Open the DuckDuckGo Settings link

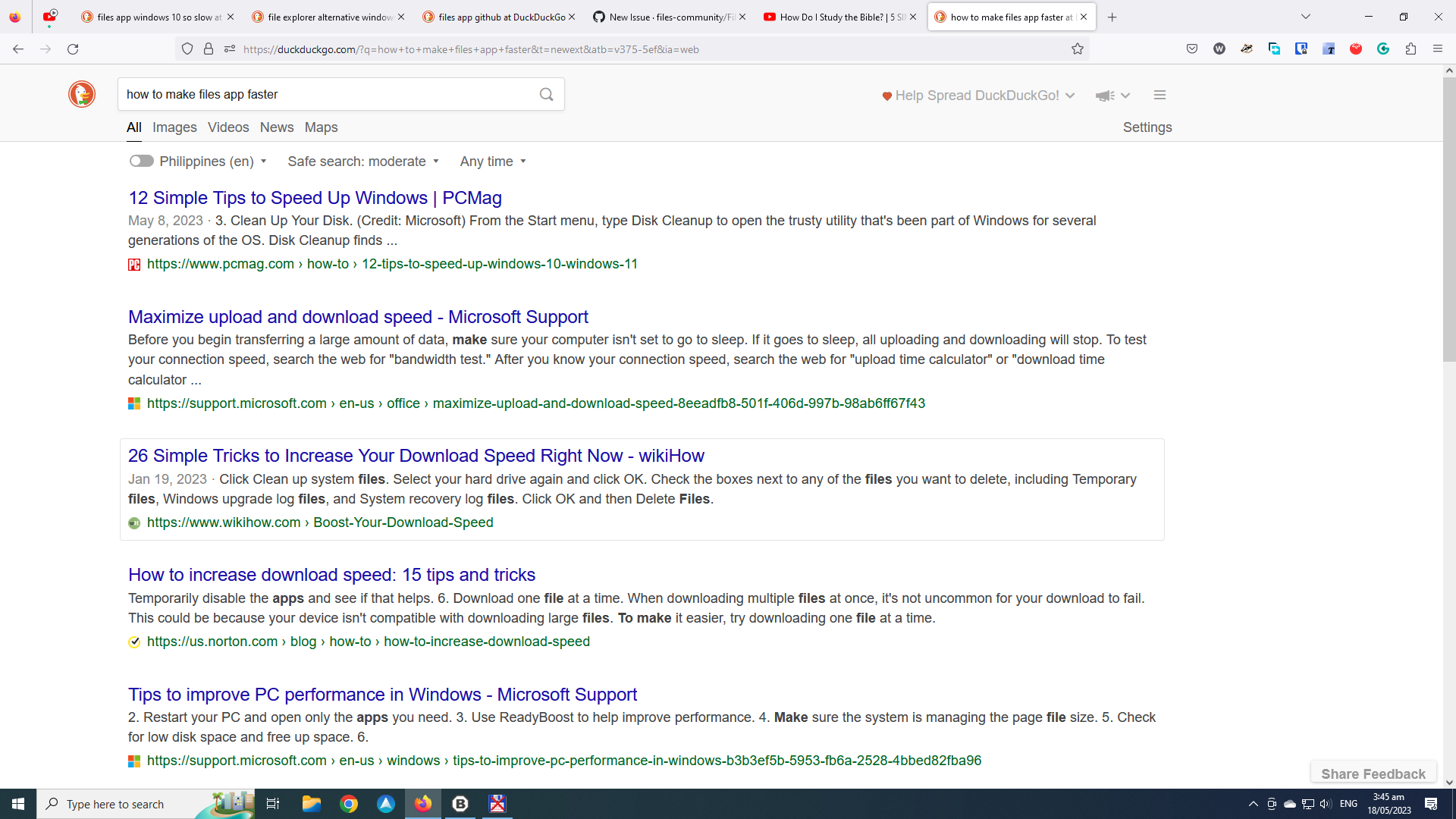(1147, 127)
